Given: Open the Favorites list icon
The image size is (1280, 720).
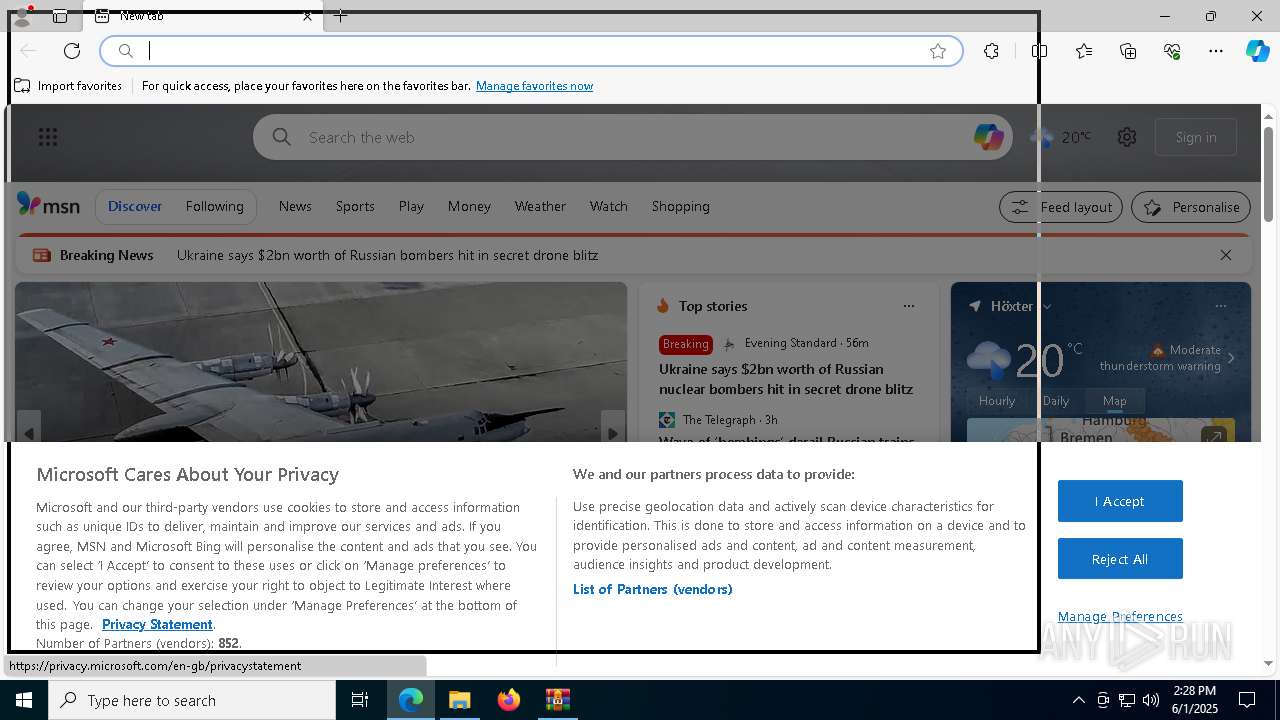Looking at the screenshot, I should [x=1084, y=51].
